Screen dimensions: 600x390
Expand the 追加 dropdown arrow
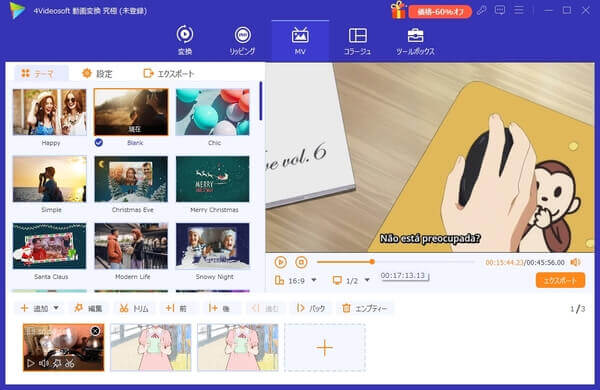[x=56, y=308]
